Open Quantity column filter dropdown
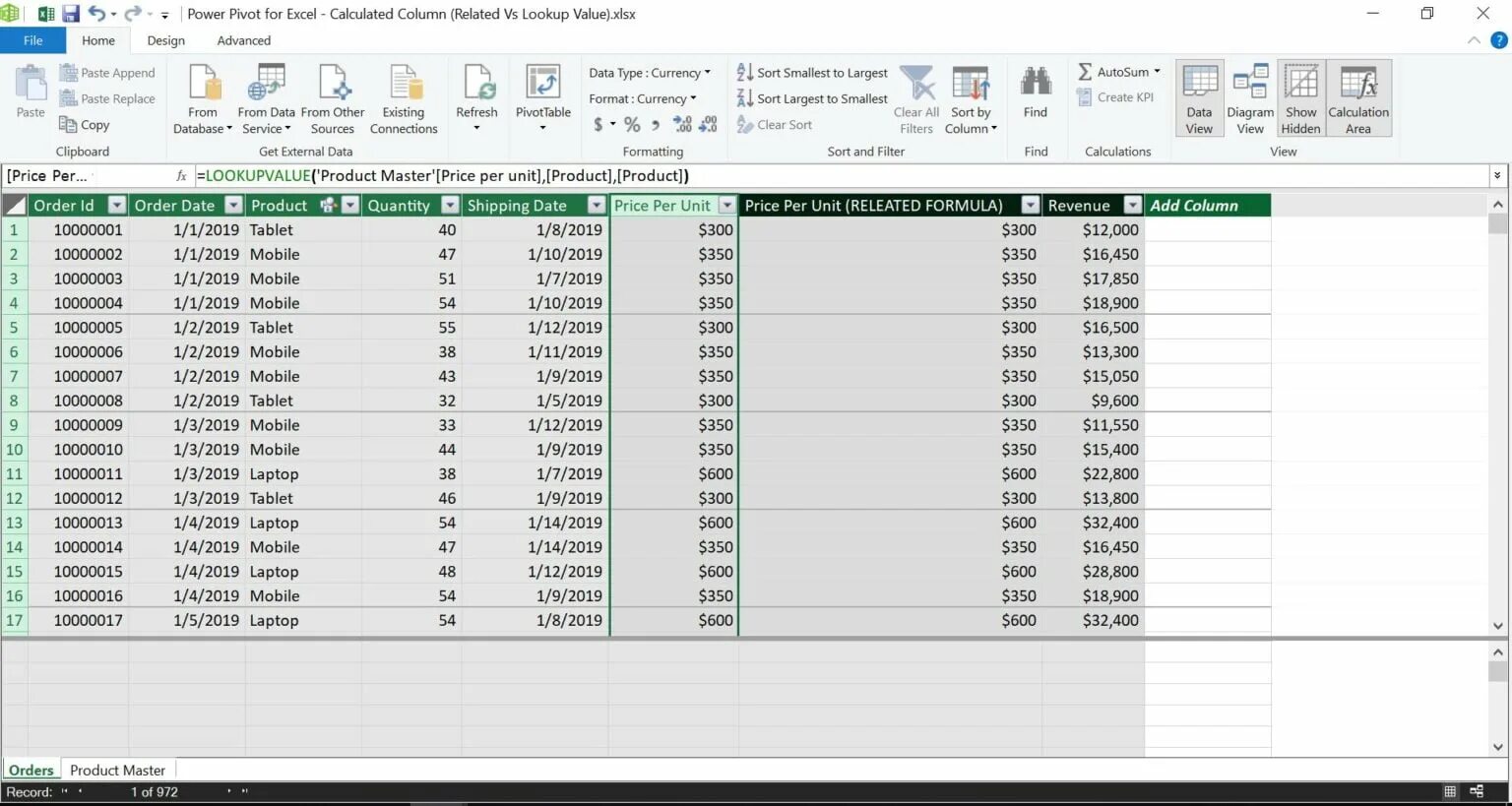Screen dimensions: 1512x806 coord(450,205)
